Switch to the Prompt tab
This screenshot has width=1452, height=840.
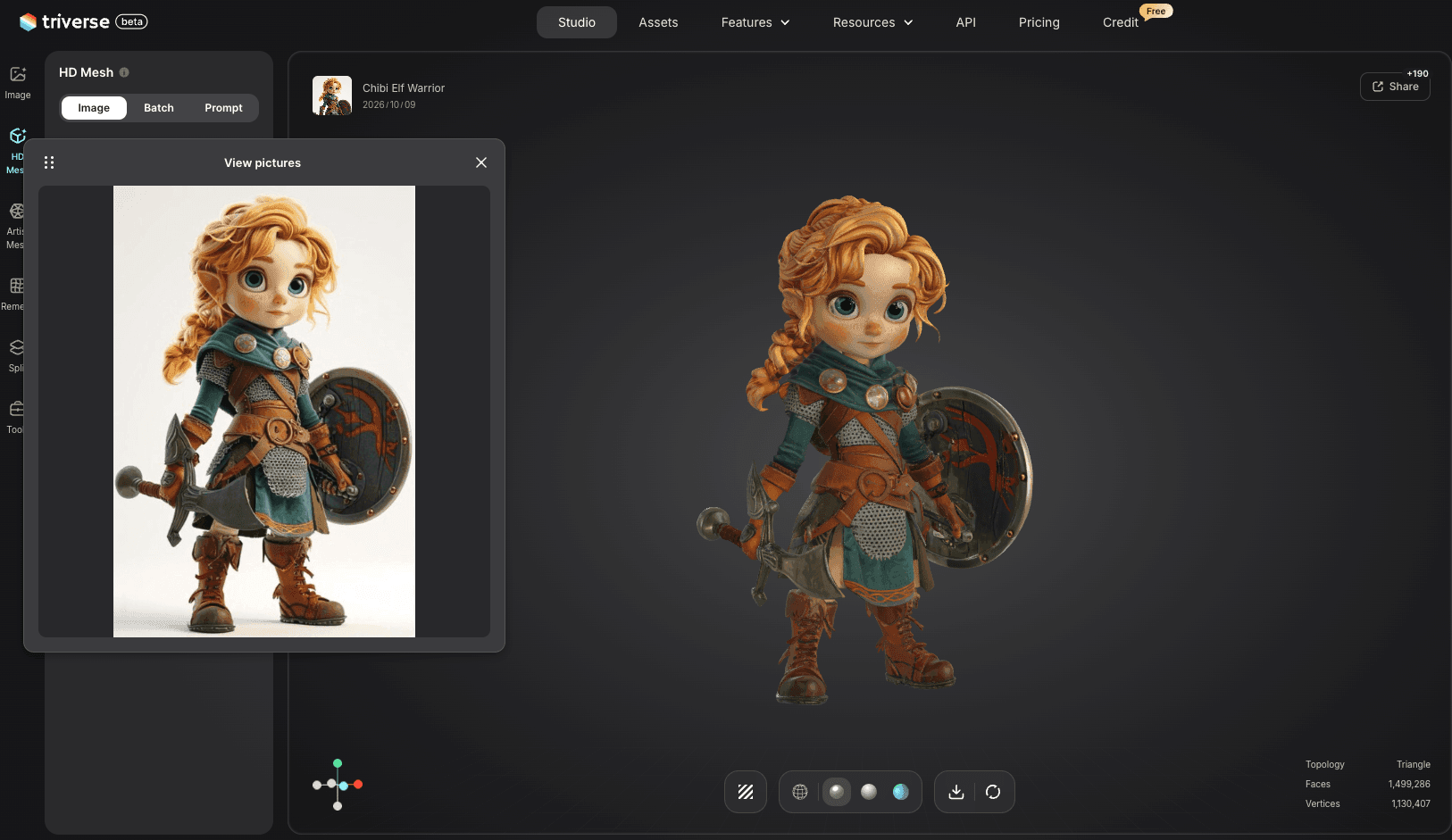point(223,108)
